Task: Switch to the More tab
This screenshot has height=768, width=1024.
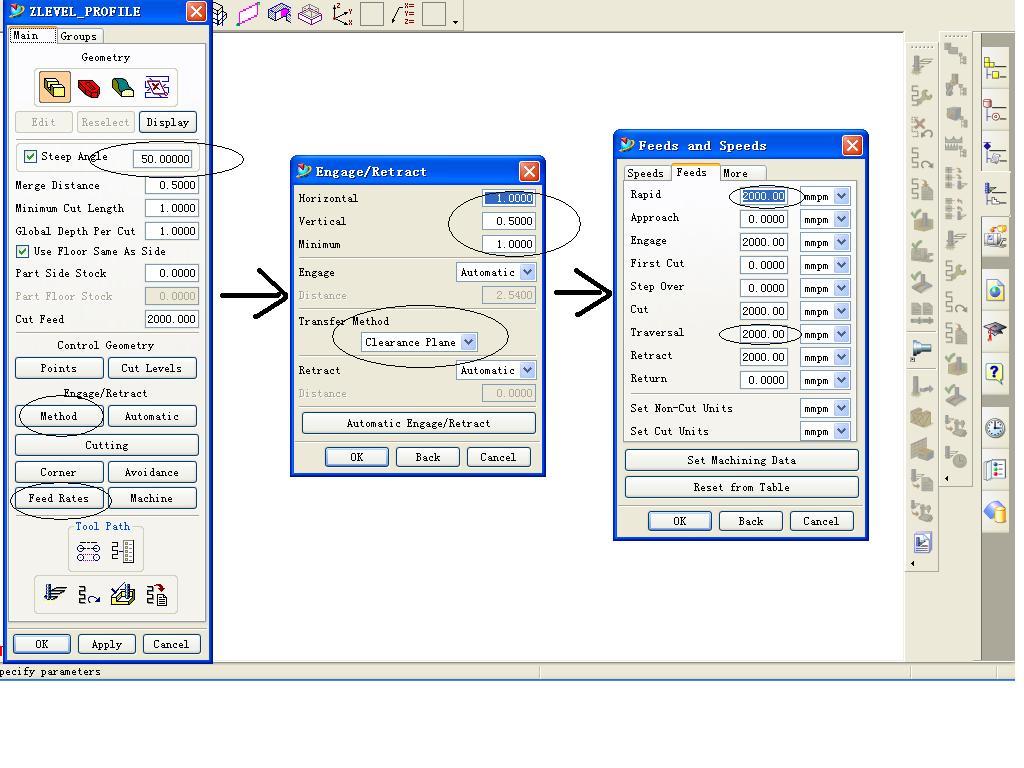Action: [743, 173]
